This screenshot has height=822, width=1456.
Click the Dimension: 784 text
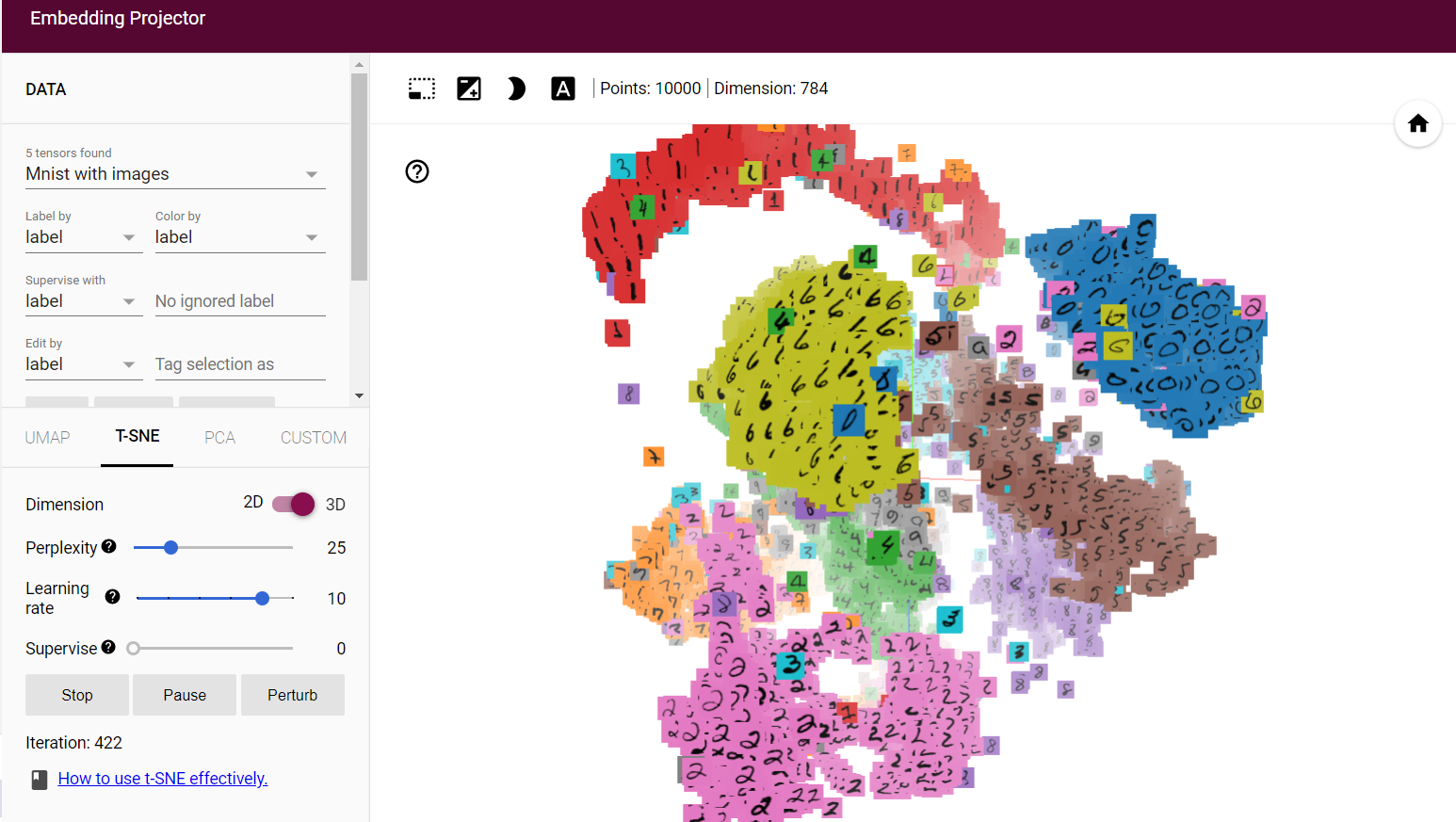[771, 89]
